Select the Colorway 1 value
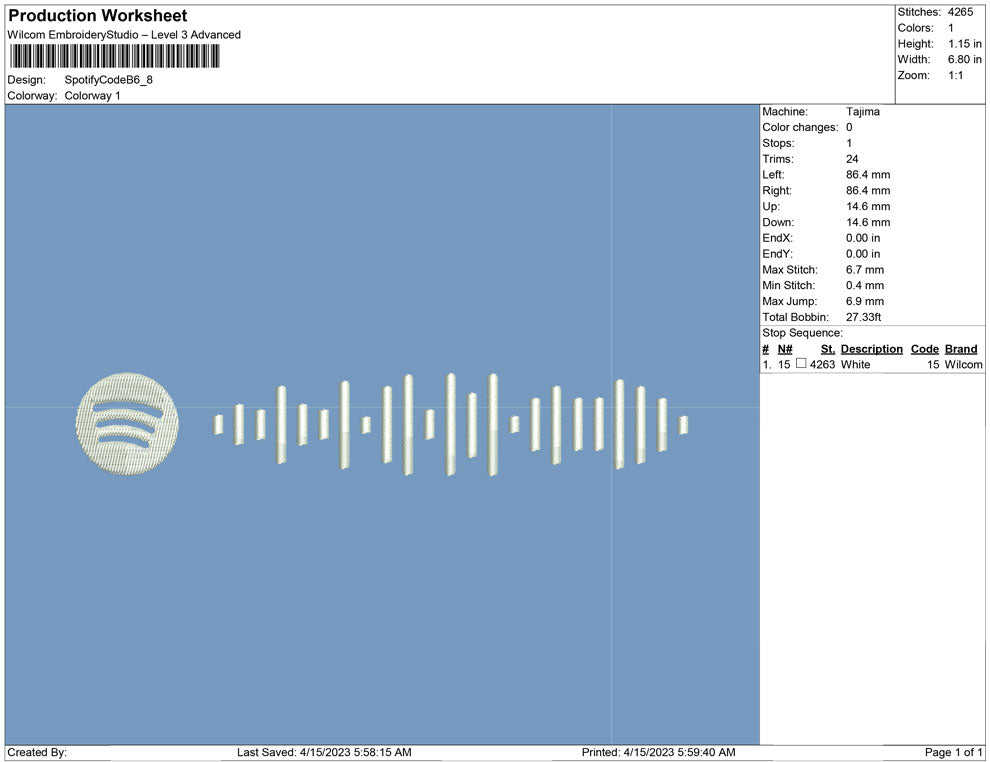 92,95
